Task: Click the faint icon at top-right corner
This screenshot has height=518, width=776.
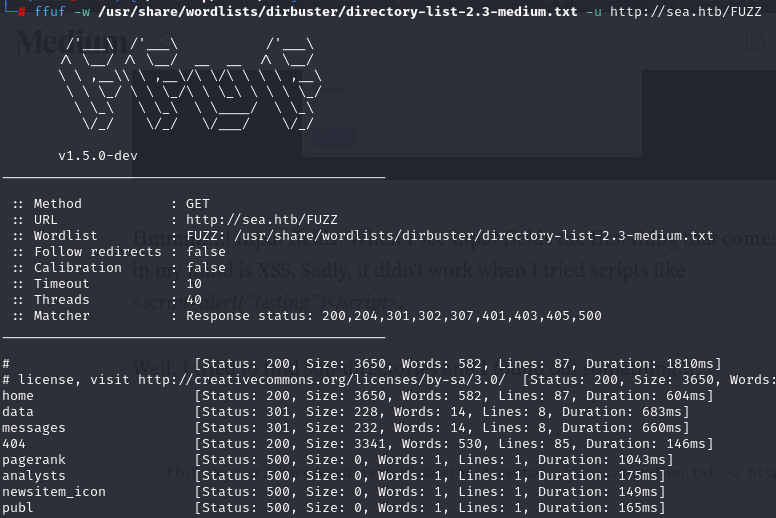Action: coord(755,41)
